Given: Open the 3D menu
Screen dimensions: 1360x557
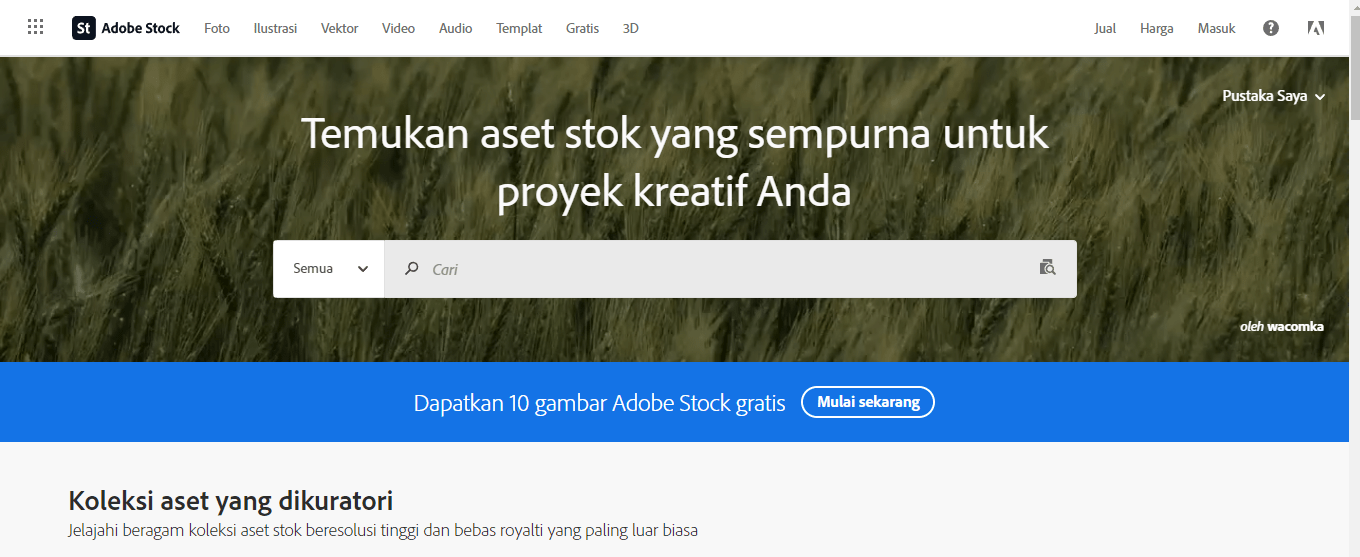Looking at the screenshot, I should click(630, 28).
